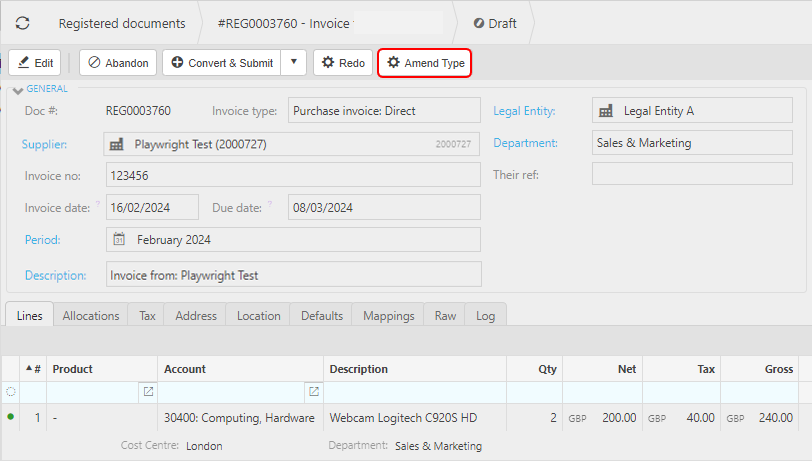
Task: Click the Abandon button
Action: tap(118, 63)
